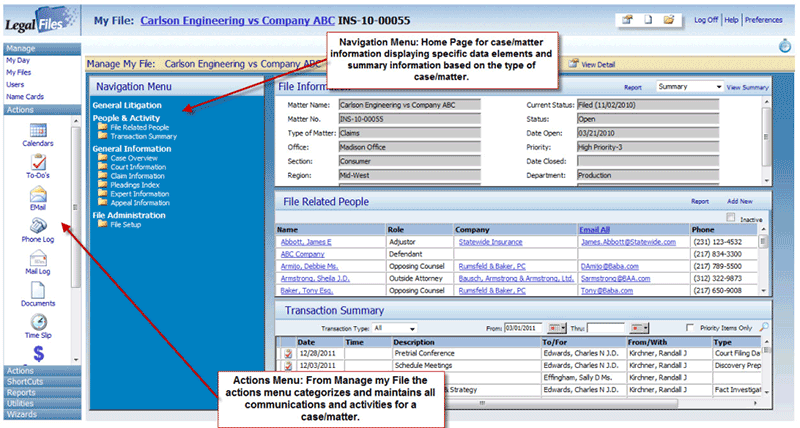The width and height of the screenshot is (800, 428).
Task: Select the ShortCuts menu section
Action: click(42, 382)
